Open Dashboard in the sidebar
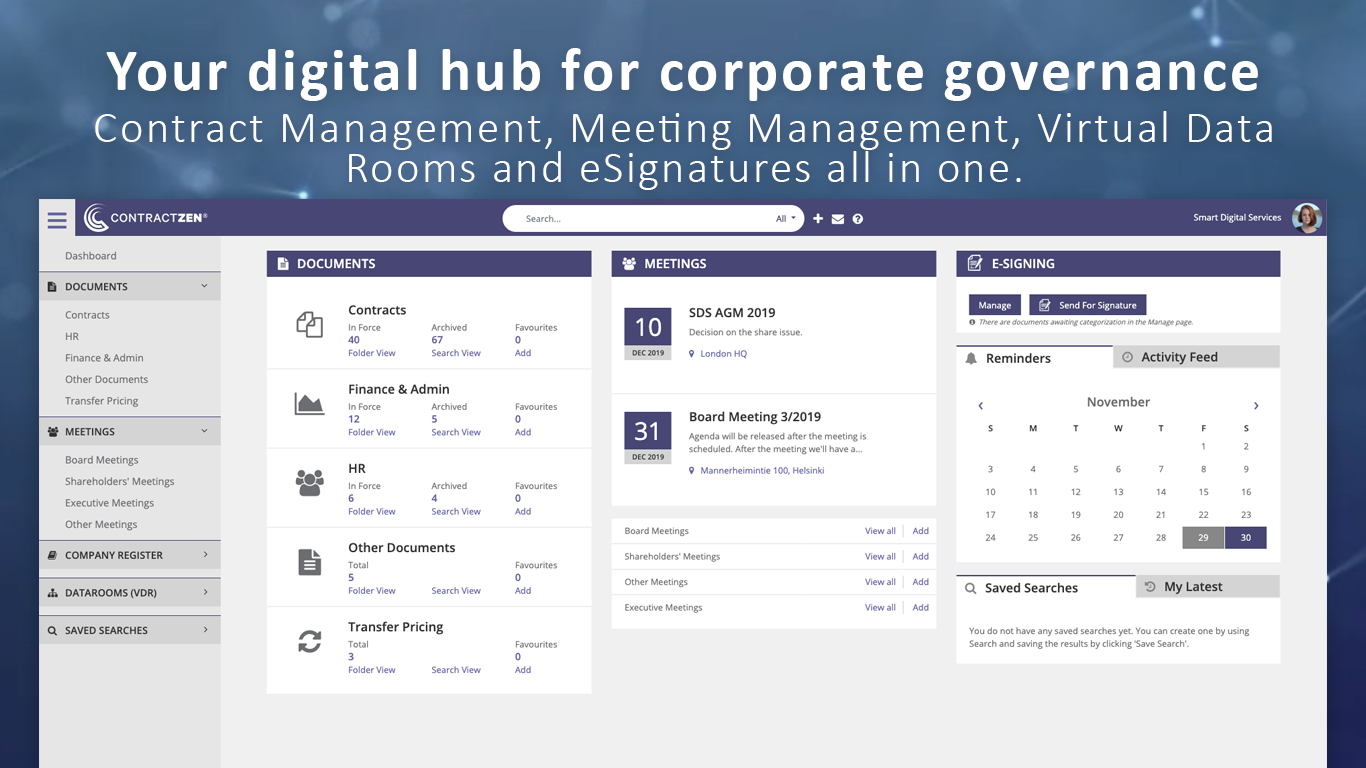Image resolution: width=1366 pixels, height=768 pixels. coord(91,256)
